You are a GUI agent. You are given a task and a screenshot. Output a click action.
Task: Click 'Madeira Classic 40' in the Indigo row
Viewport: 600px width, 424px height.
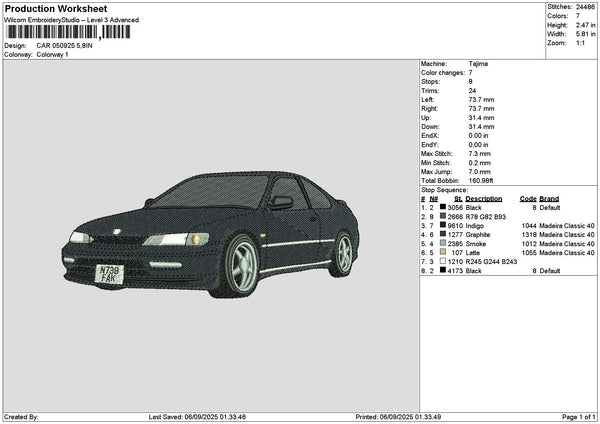[567, 226]
